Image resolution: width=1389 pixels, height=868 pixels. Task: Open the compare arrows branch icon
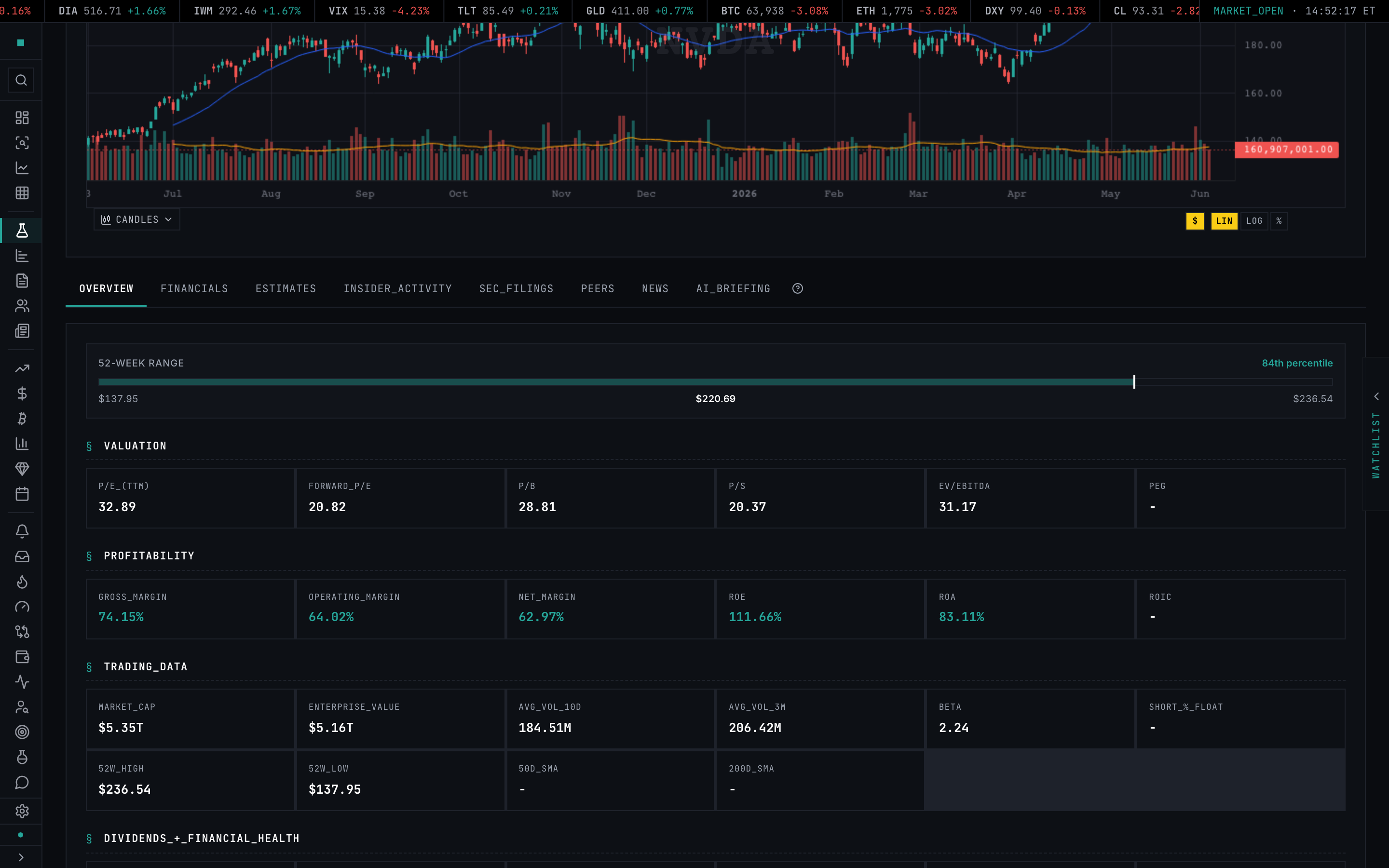coord(22,632)
